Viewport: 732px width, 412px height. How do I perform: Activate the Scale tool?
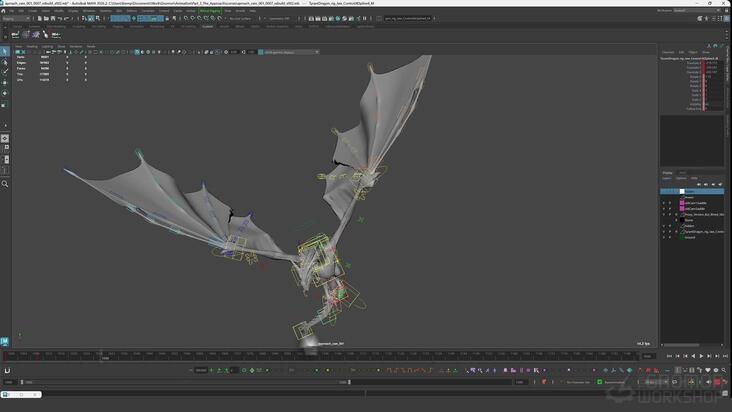coord(5,105)
